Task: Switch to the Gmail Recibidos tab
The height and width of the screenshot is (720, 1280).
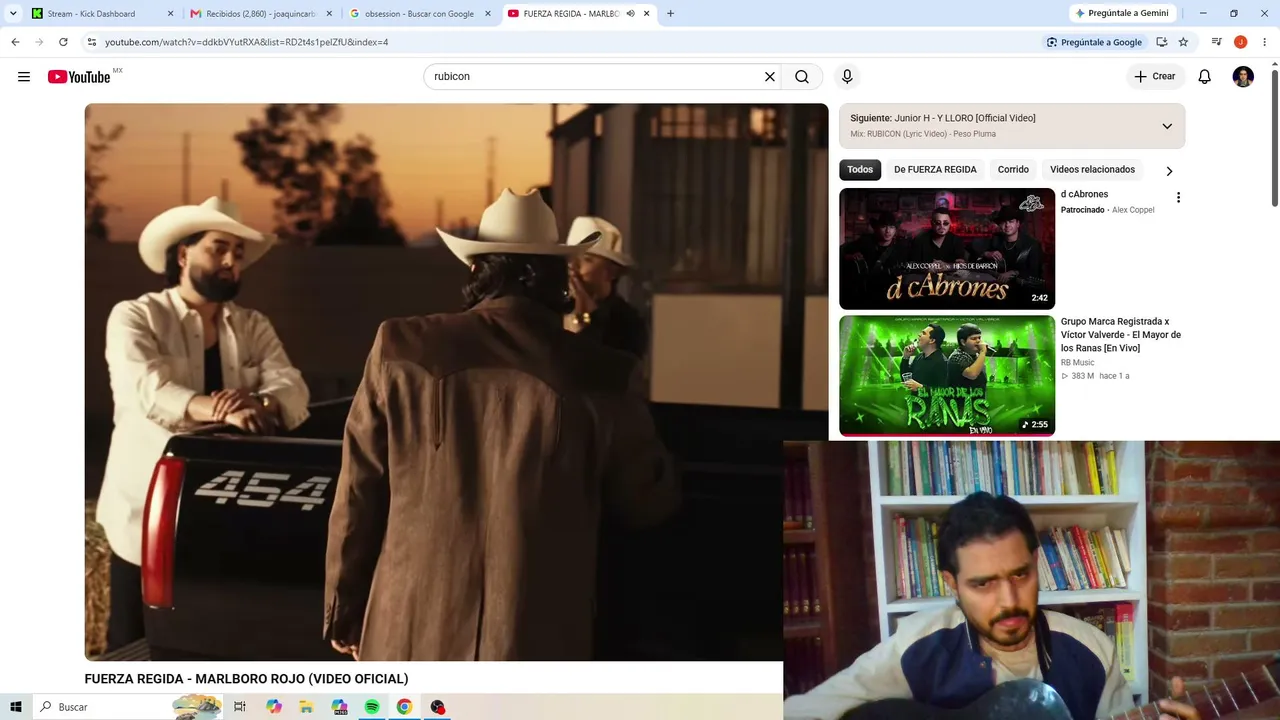Action: coord(261,14)
